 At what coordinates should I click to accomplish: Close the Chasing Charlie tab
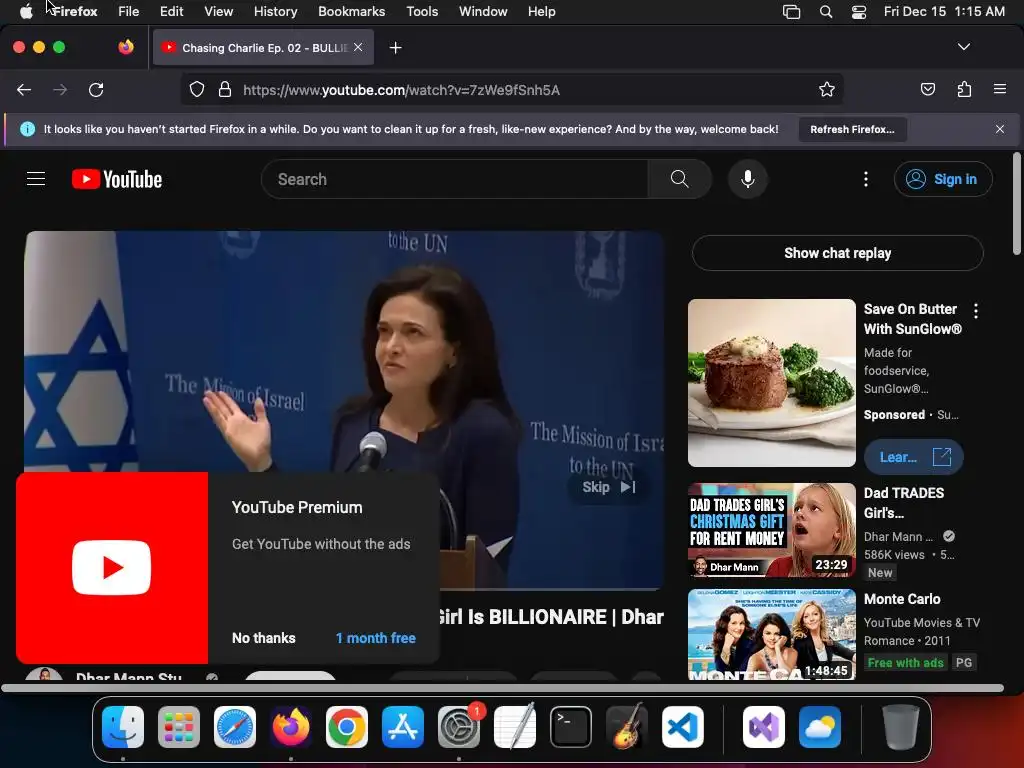click(358, 47)
